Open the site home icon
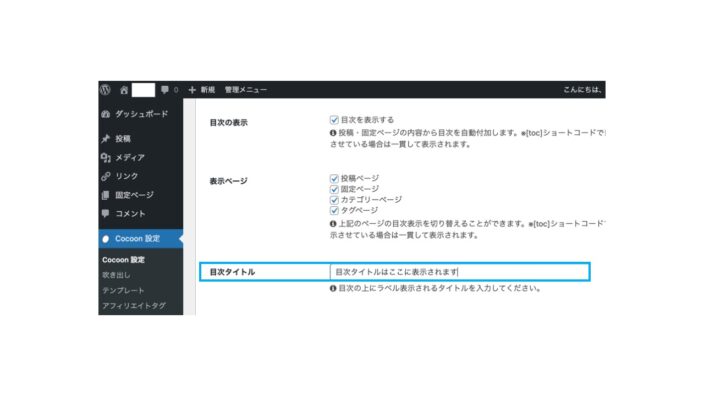 click(124, 90)
